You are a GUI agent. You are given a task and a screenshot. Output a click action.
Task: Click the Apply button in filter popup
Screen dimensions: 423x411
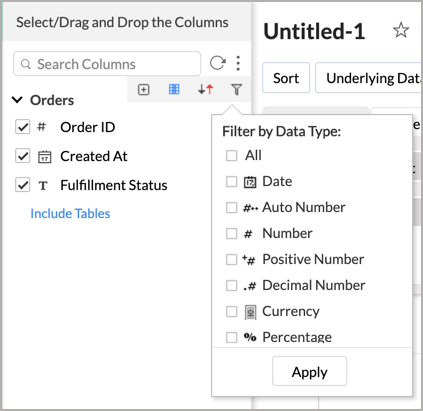point(309,371)
